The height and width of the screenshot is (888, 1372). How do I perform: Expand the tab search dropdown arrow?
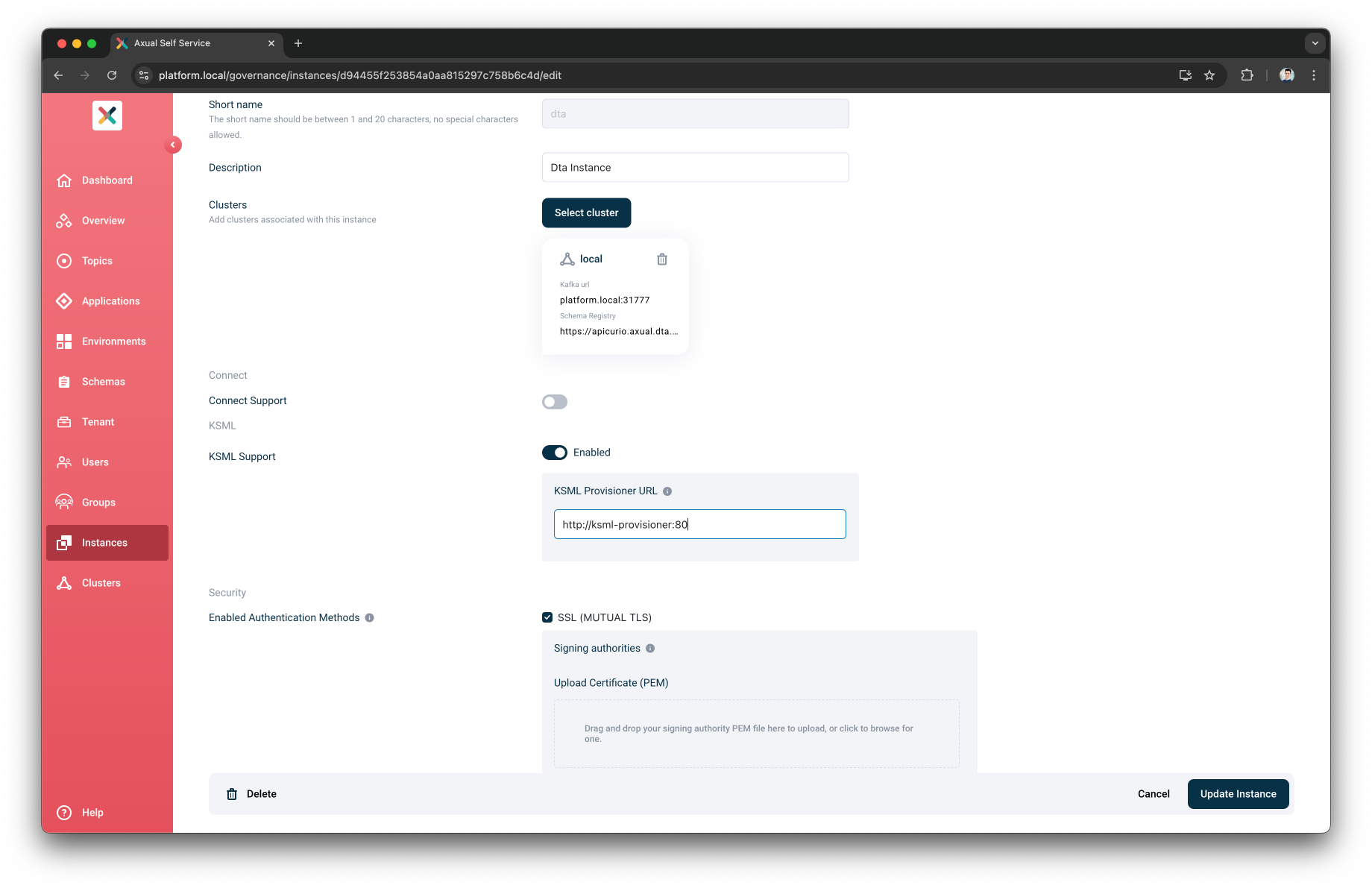(1315, 43)
